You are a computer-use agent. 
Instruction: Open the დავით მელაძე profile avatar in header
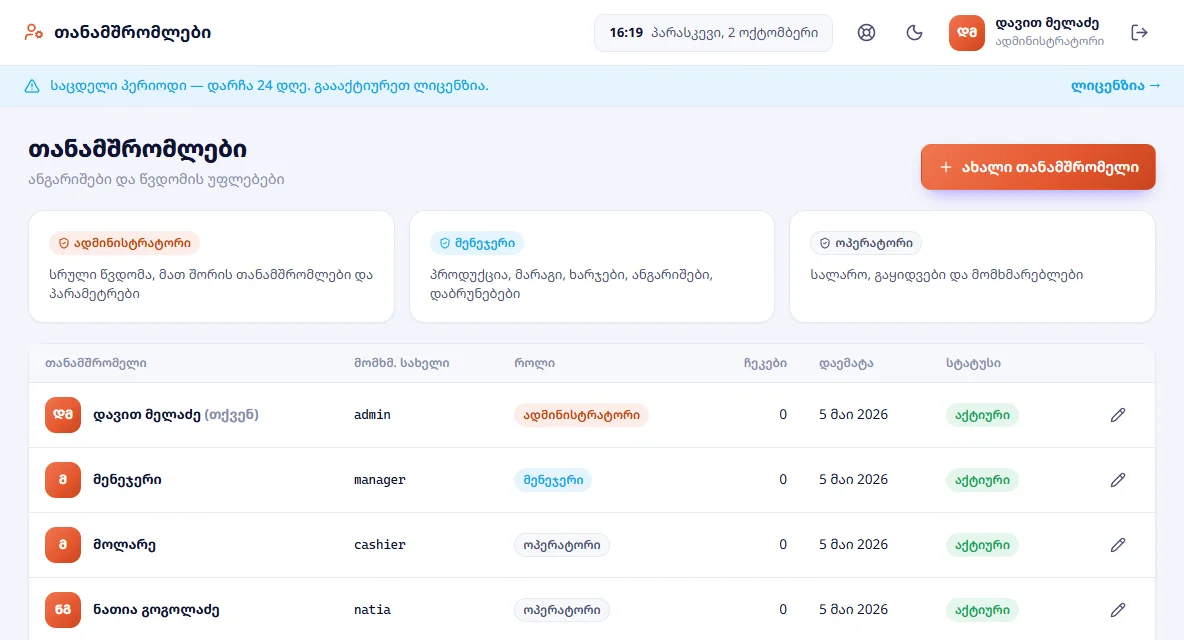(967, 32)
